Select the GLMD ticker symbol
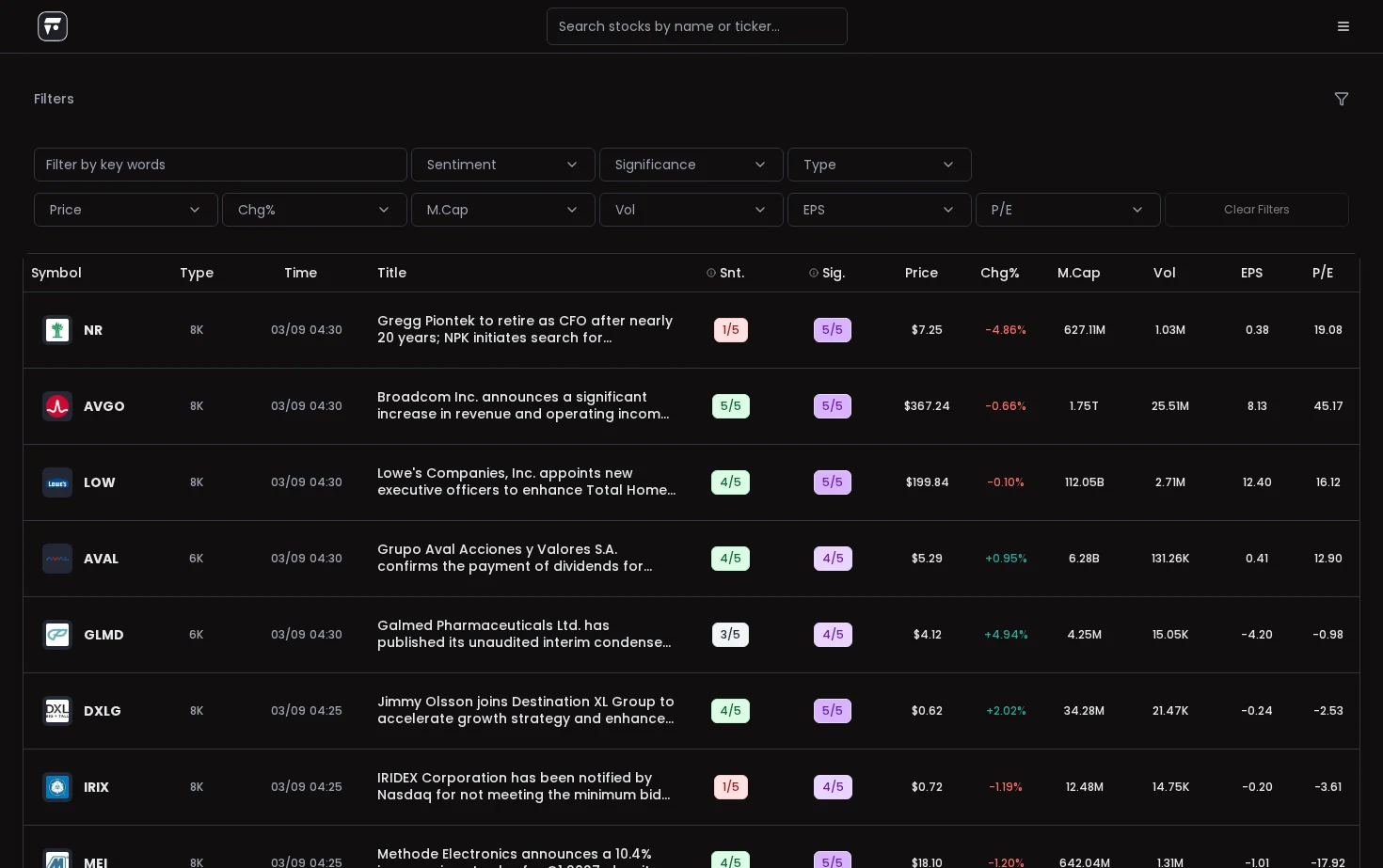This screenshot has width=1383, height=868. tap(104, 635)
